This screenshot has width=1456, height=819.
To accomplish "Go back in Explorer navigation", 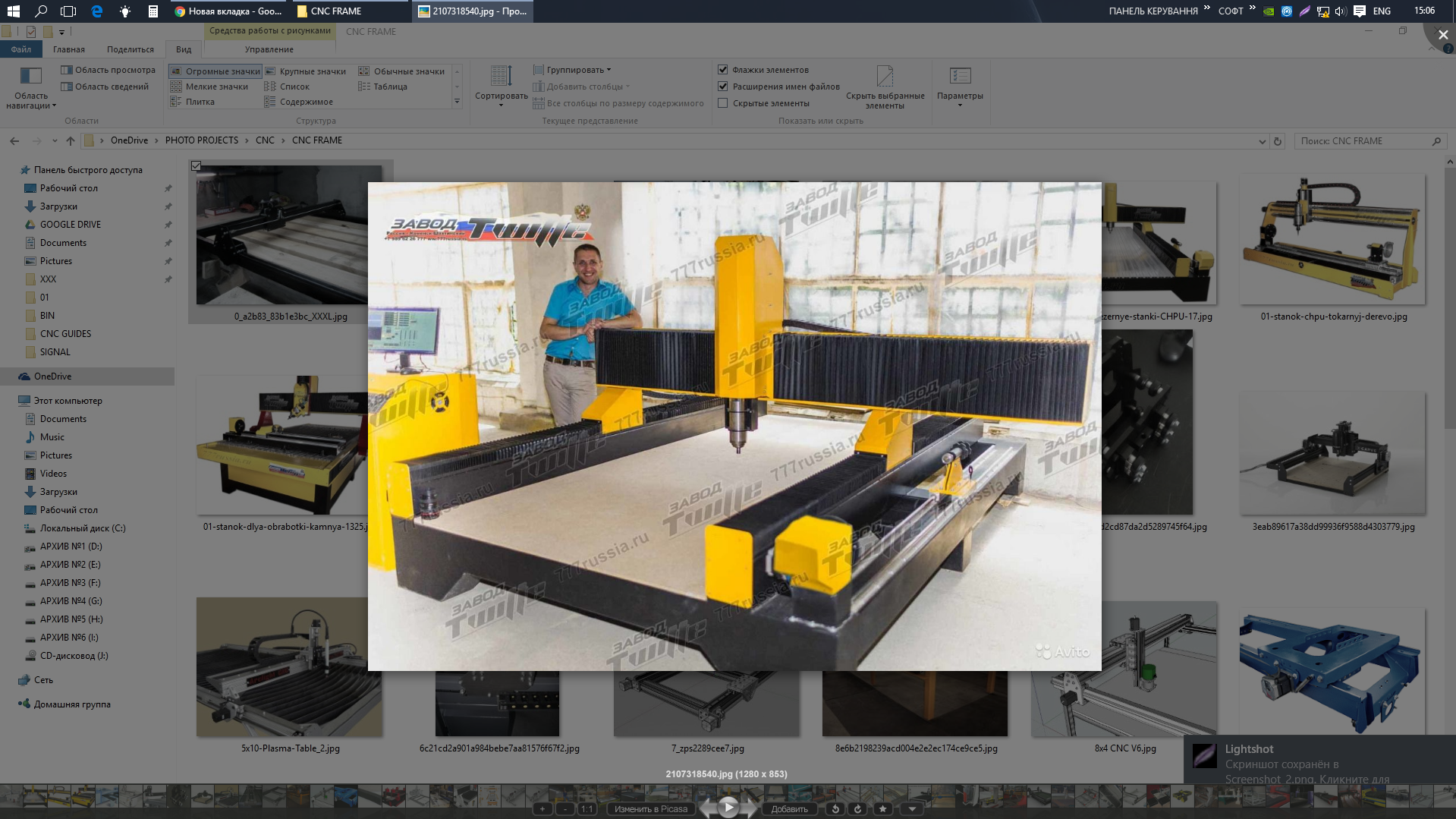I will click(x=14, y=141).
